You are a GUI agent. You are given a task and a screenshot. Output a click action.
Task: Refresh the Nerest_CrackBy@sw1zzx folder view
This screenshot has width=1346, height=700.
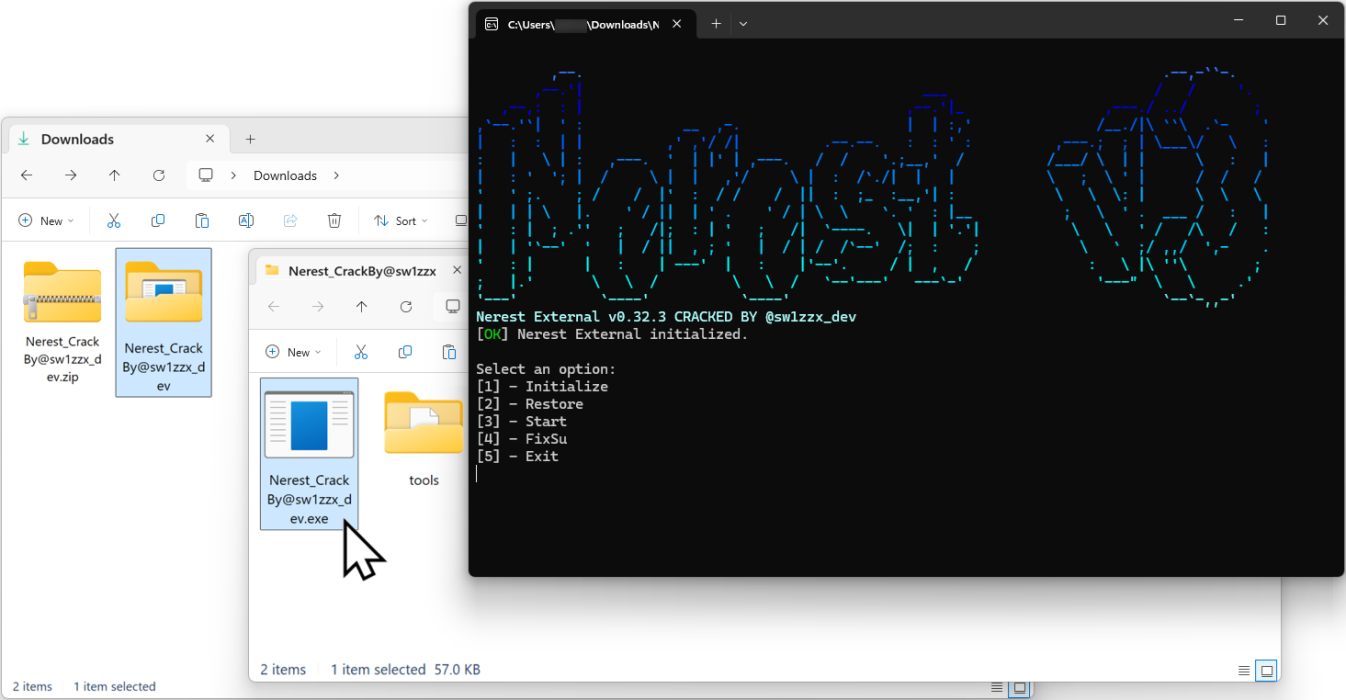[x=406, y=307]
